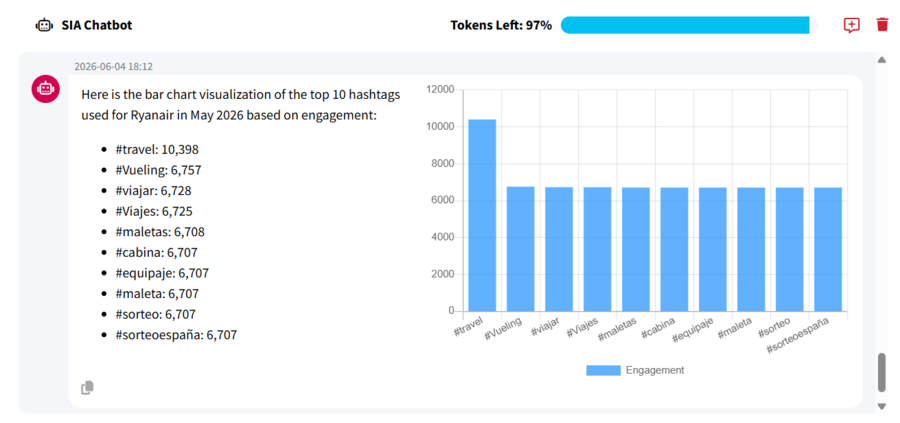This screenshot has width=900, height=423.
Task: Click the #sorteoespaña x-axis label
Action: (799, 335)
